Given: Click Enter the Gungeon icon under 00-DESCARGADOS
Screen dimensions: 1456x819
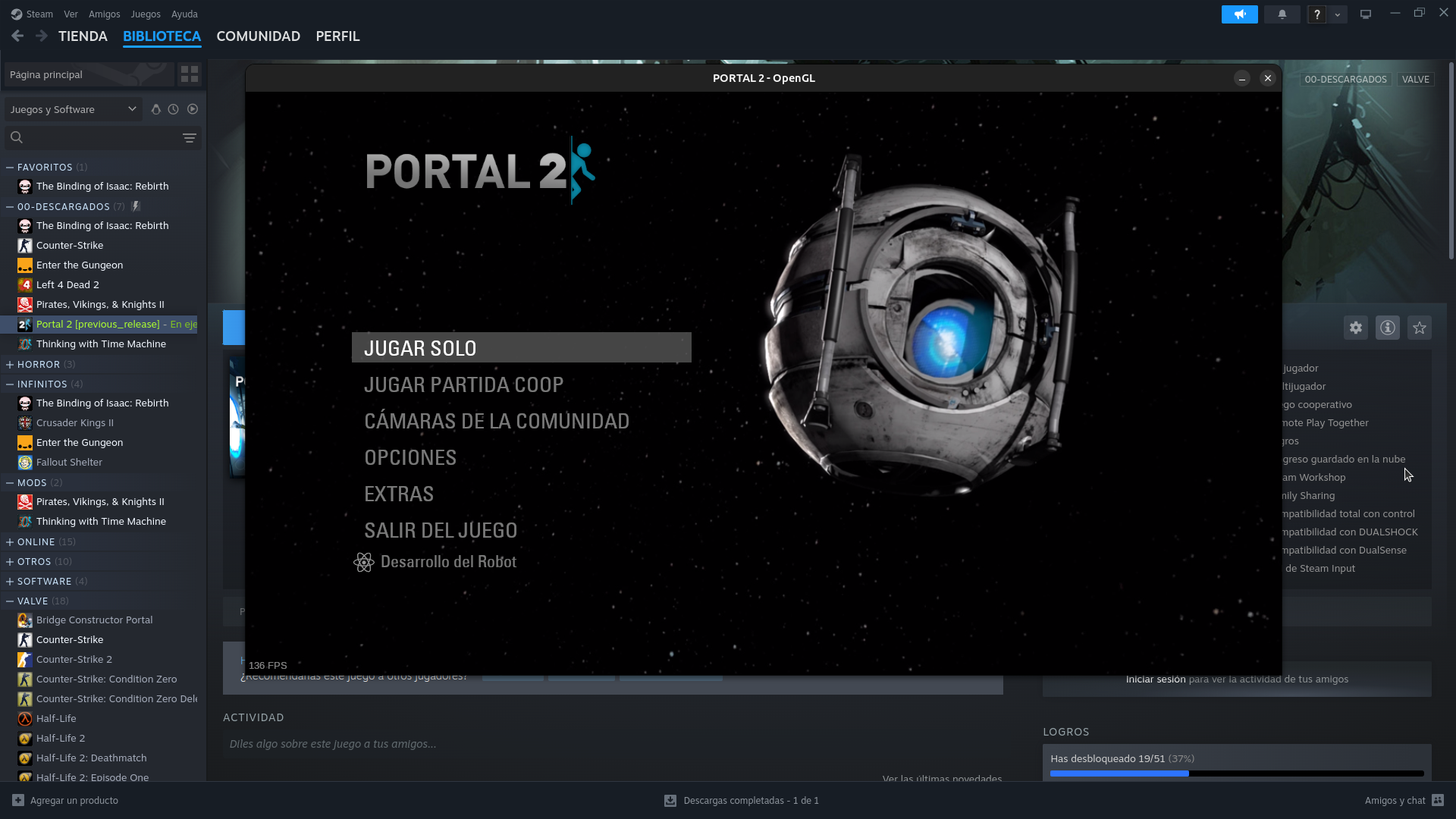Looking at the screenshot, I should point(25,265).
